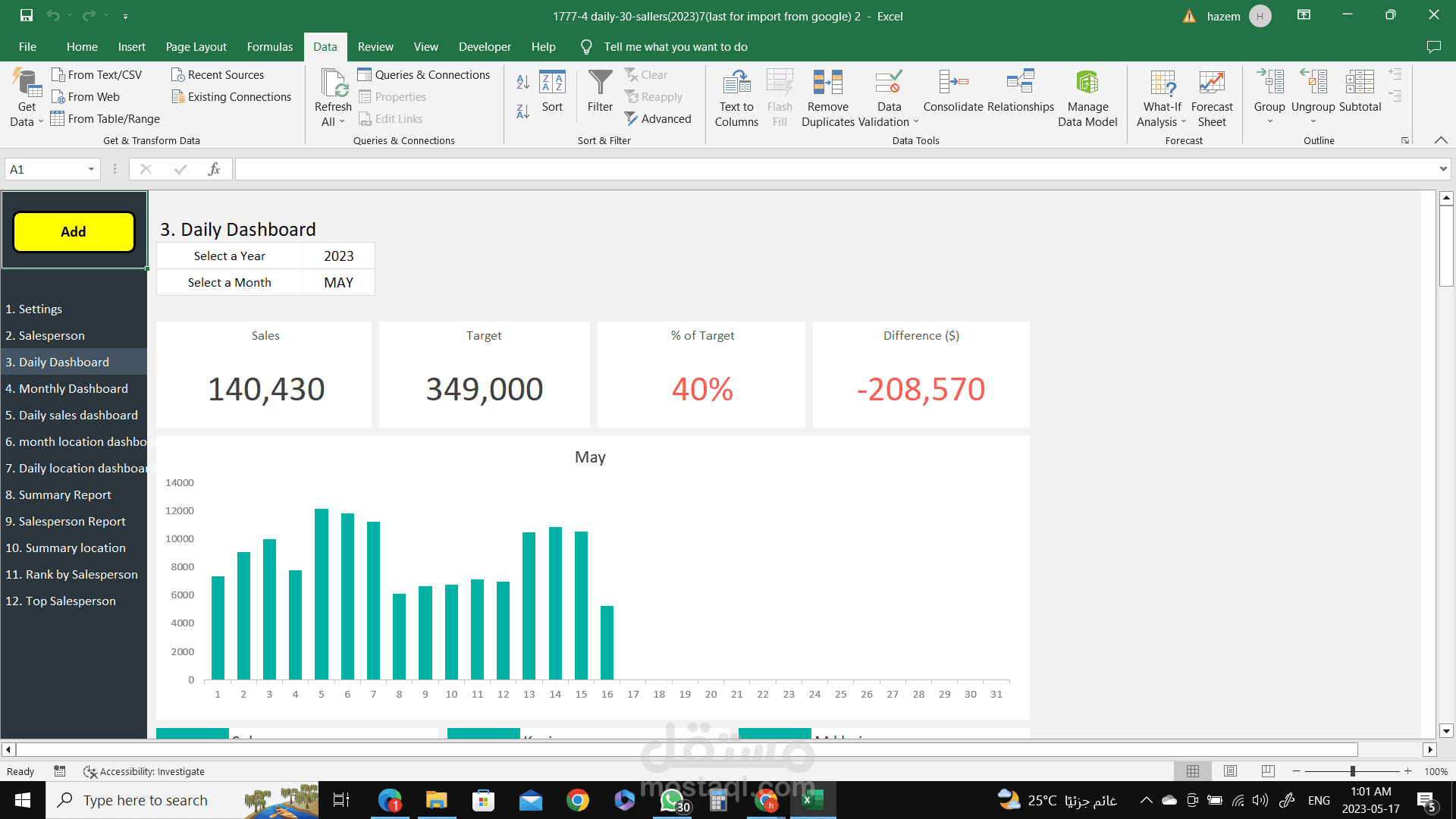Switch to Page Break Preview in status bar

[1268, 771]
